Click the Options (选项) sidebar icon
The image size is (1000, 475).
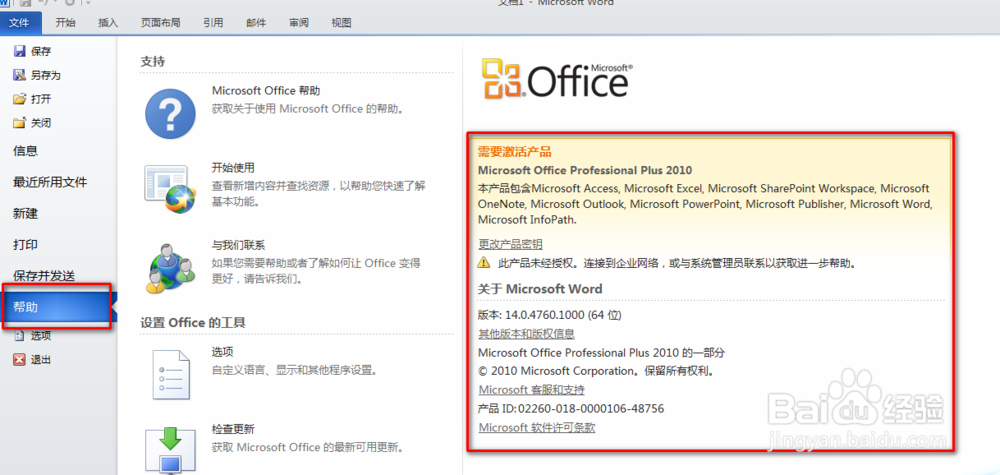pyautogui.click(x=19, y=335)
